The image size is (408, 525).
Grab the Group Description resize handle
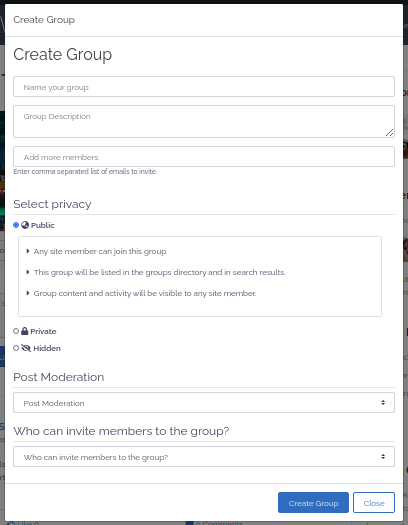tap(389, 133)
